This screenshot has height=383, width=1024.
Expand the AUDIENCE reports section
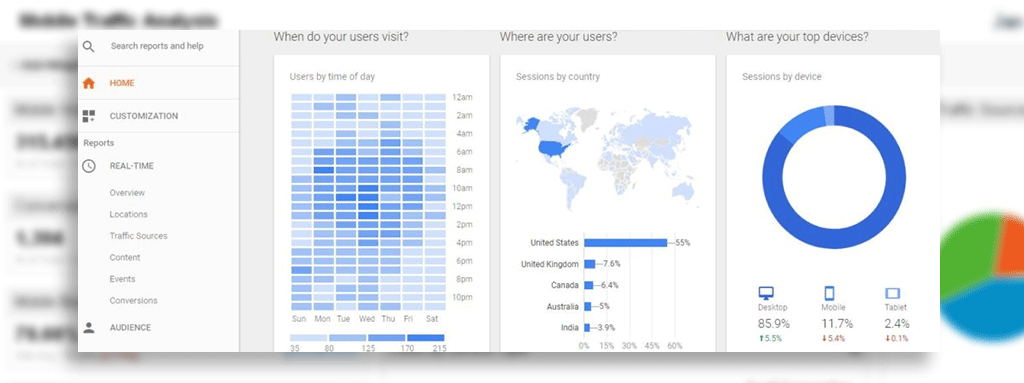(x=130, y=327)
